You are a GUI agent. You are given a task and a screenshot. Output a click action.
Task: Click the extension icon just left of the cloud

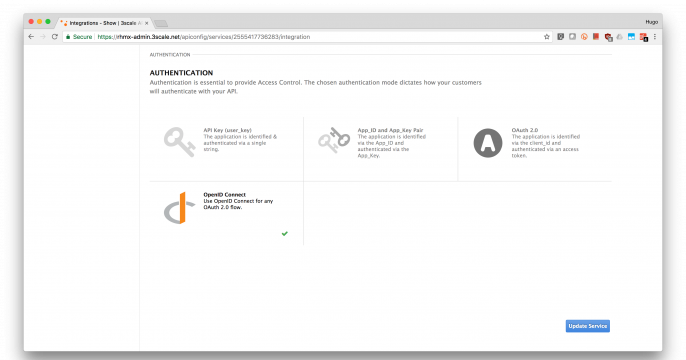(608, 37)
